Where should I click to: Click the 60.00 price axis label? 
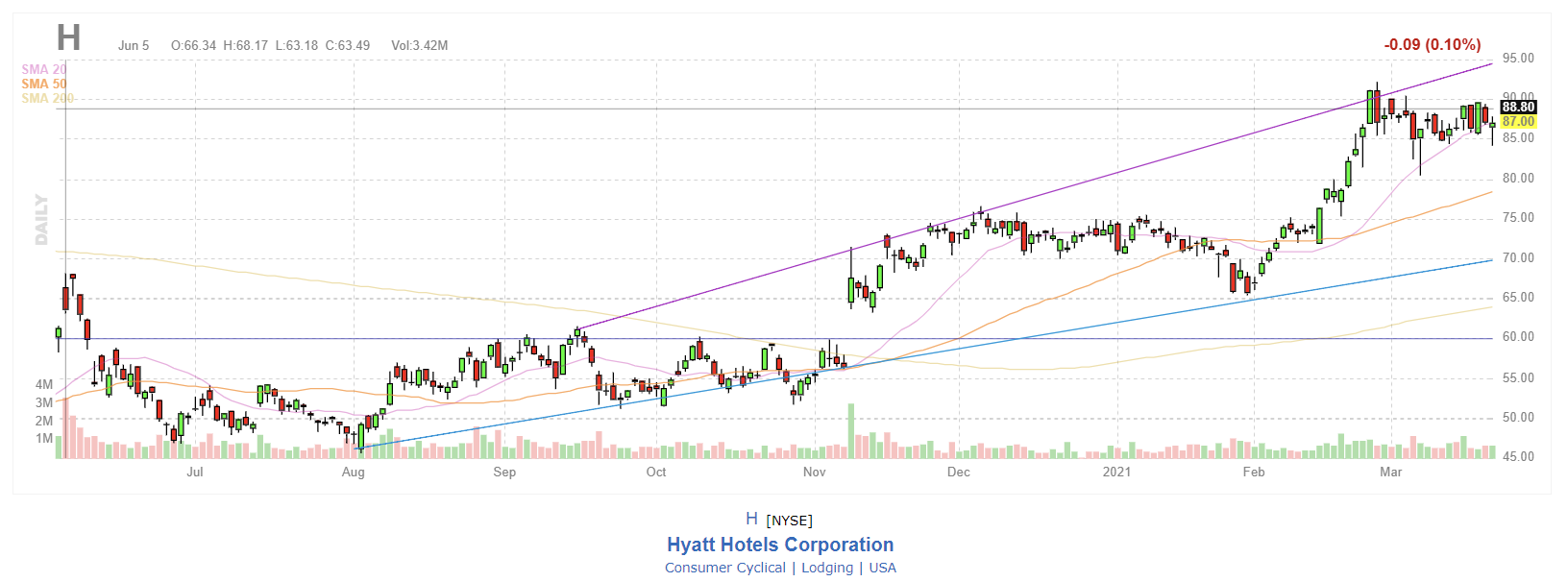pyautogui.click(x=1518, y=337)
